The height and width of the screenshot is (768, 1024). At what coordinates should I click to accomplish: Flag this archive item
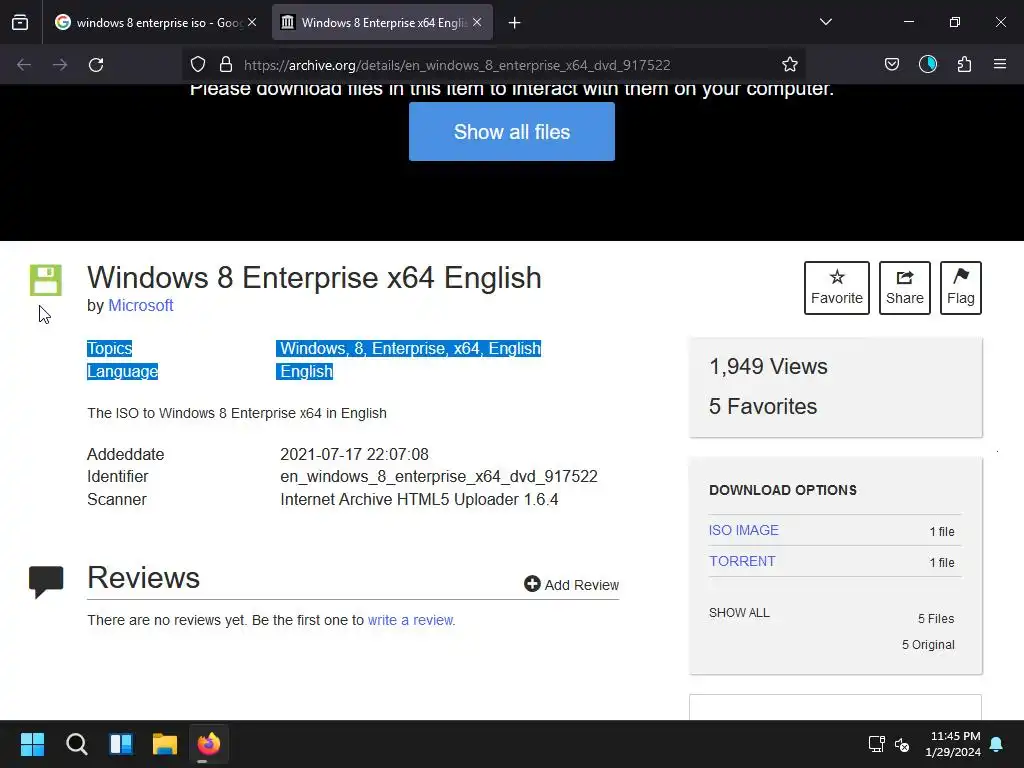961,288
